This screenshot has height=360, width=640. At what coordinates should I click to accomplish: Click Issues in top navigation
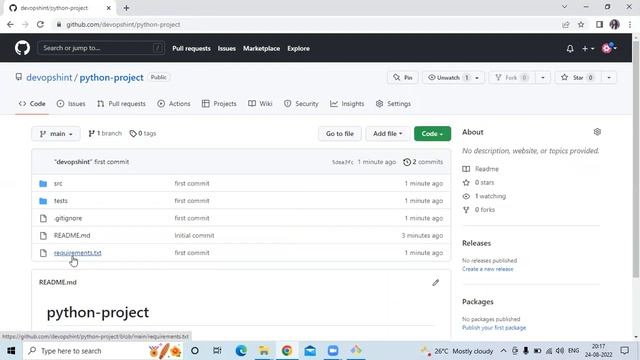[227, 49]
